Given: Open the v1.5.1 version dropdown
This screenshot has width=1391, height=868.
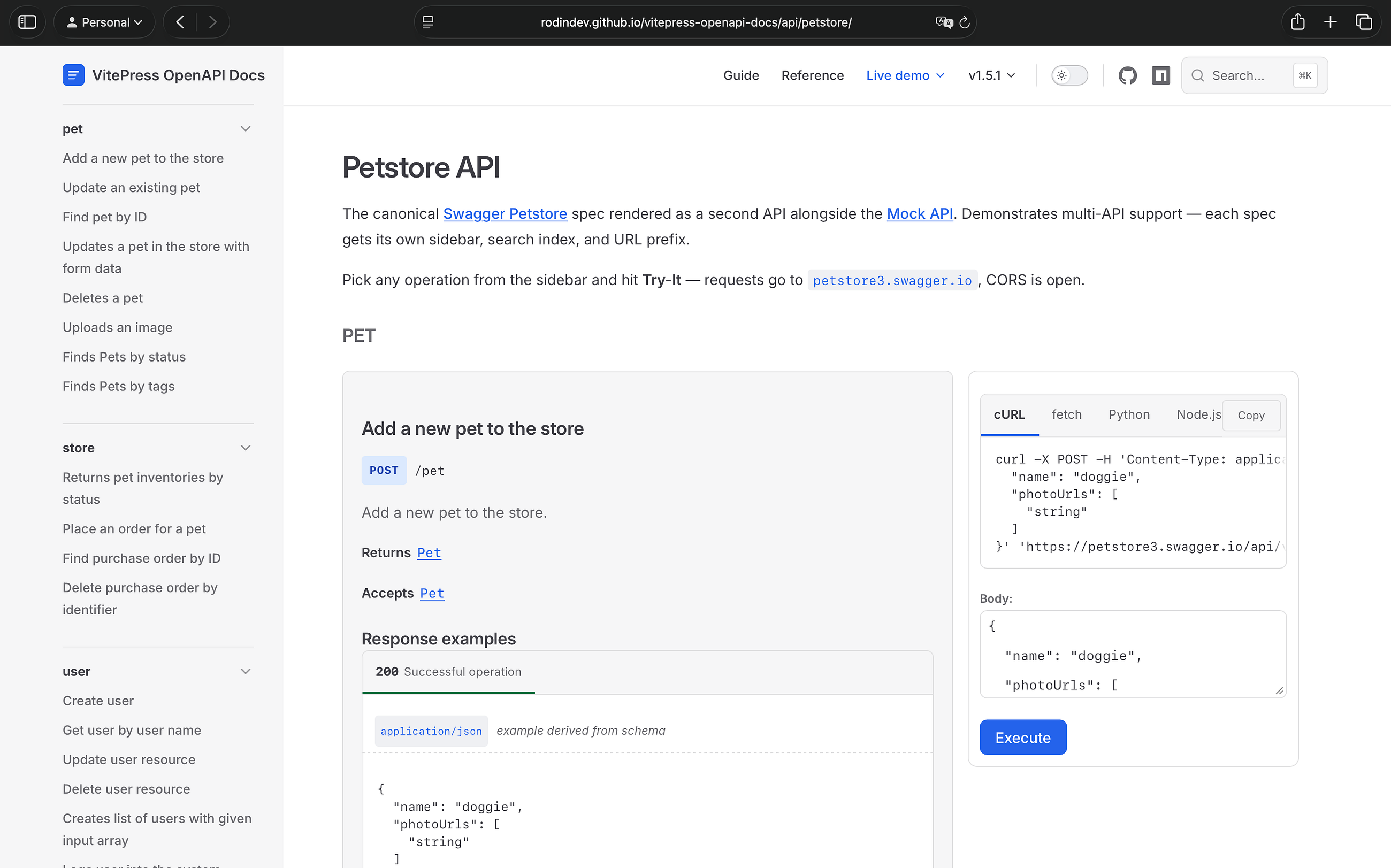Looking at the screenshot, I should (x=992, y=75).
